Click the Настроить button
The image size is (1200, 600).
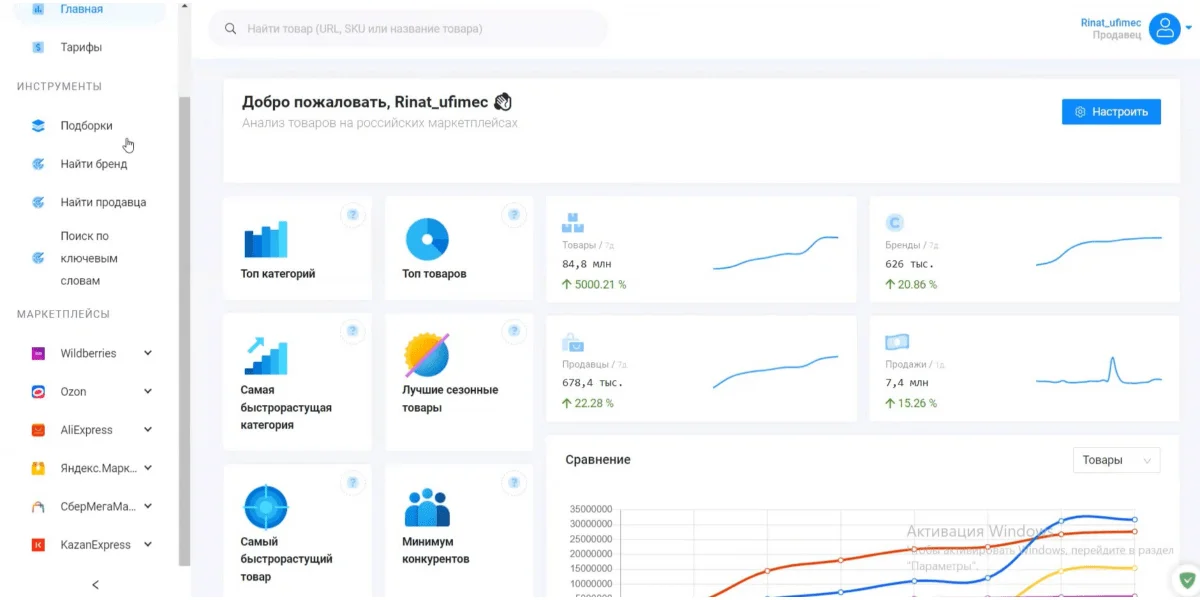[x=1111, y=112]
